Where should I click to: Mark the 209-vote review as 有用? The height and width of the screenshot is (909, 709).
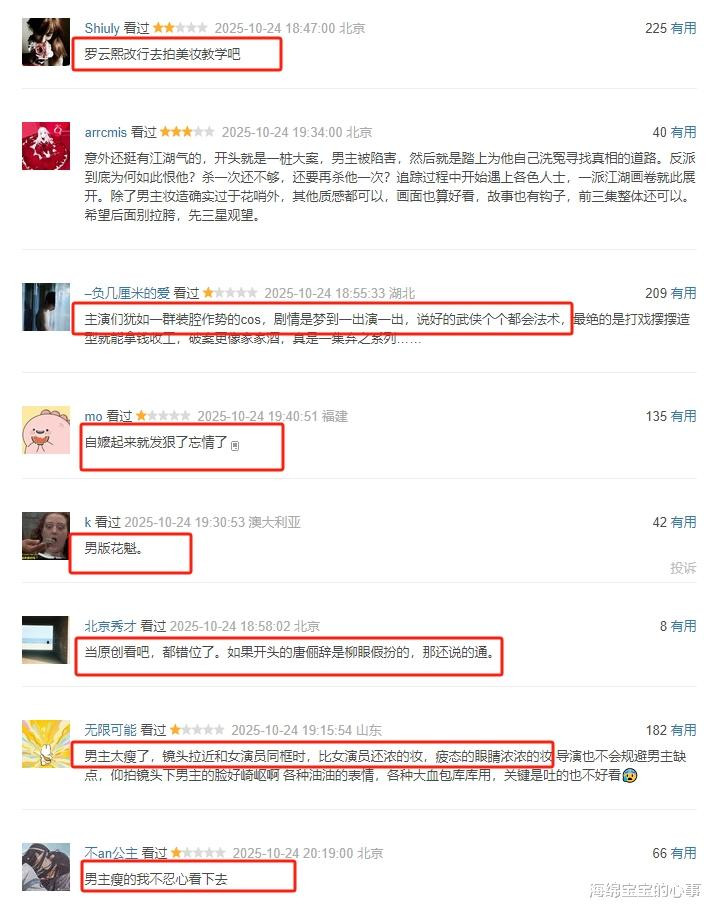coord(683,293)
